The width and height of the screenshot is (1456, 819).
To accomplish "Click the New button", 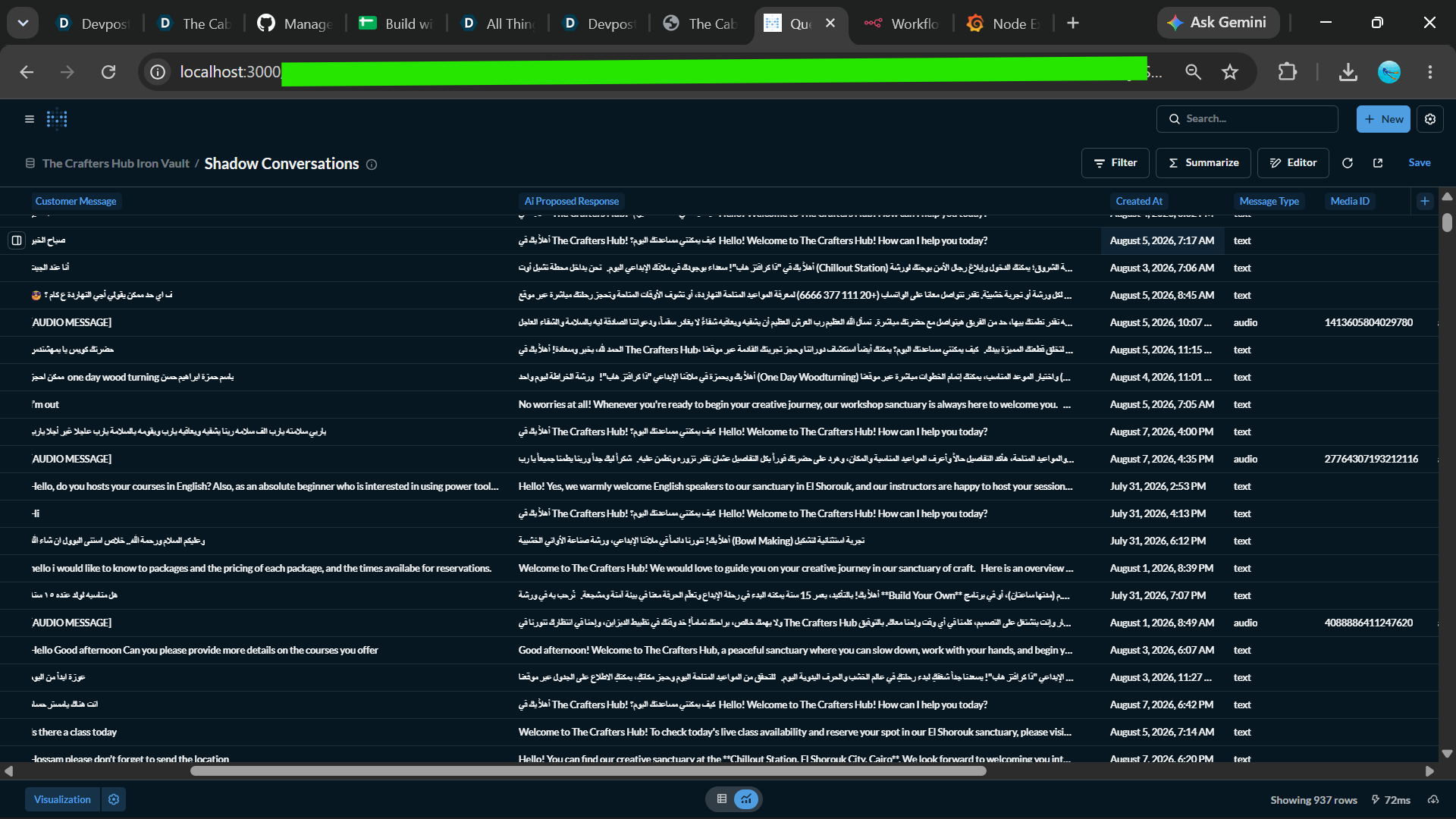I will tap(1383, 119).
